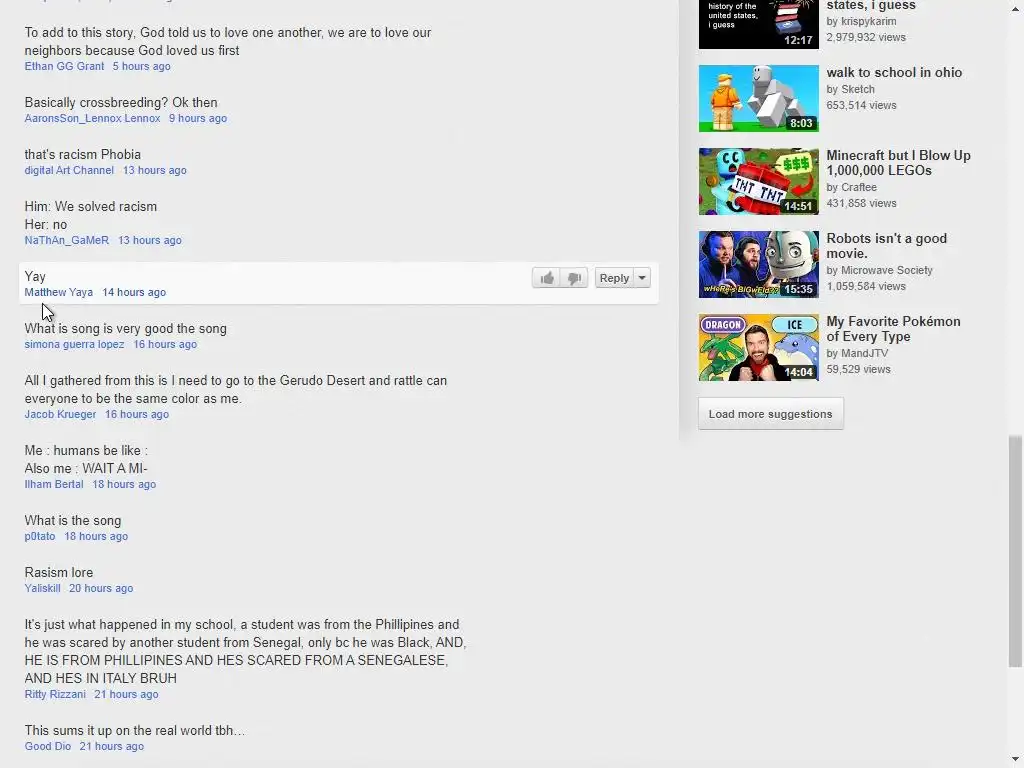Open 'history of the united states' thumbnail
The width and height of the screenshot is (1024, 768).
[758, 24]
